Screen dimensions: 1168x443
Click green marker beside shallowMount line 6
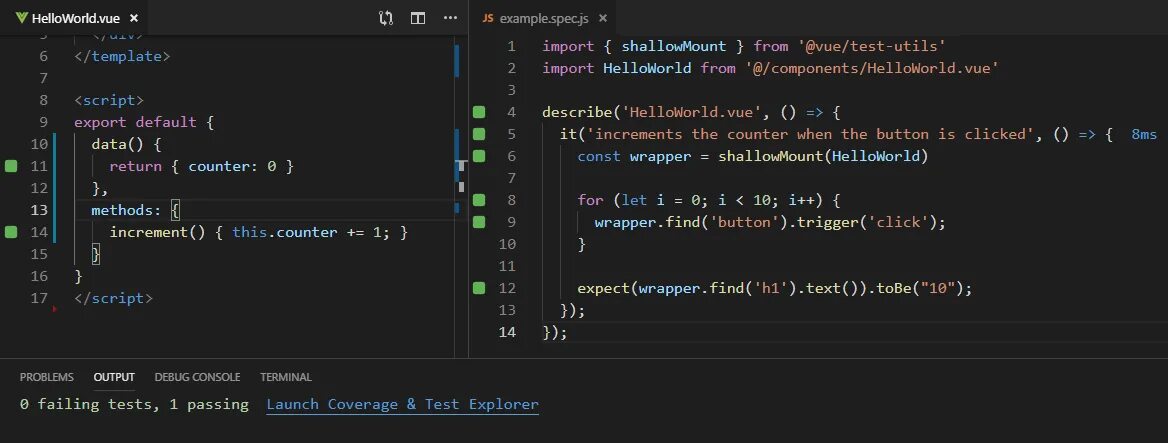click(x=478, y=156)
